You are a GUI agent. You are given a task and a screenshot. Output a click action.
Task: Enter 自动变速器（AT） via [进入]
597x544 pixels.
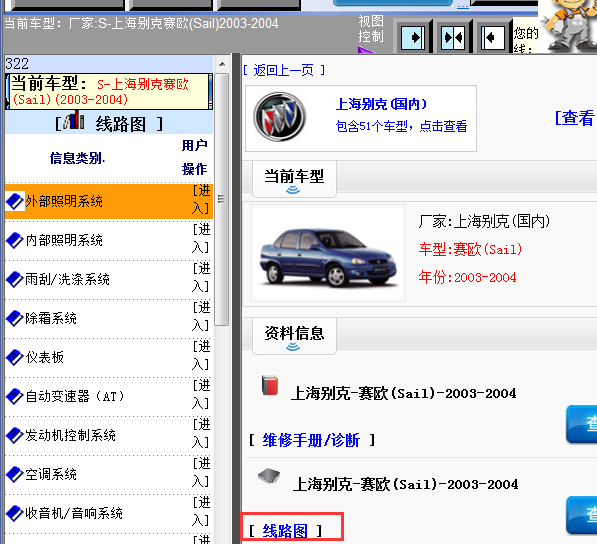201,394
